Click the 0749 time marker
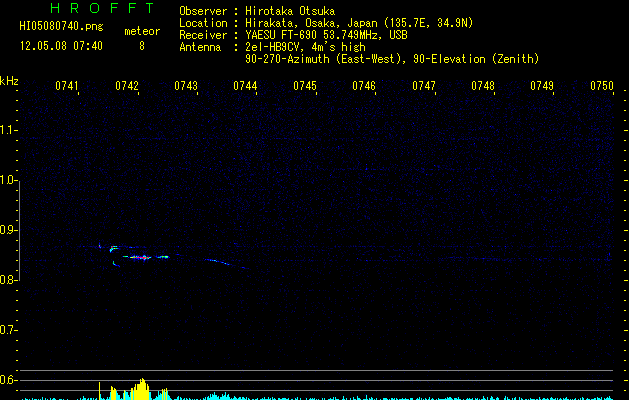 click(x=542, y=86)
